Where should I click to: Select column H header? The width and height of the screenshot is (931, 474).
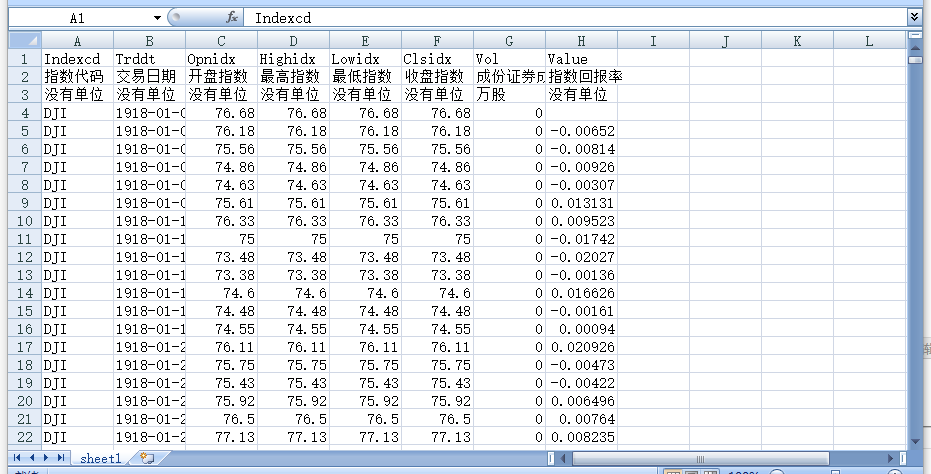tap(581, 40)
